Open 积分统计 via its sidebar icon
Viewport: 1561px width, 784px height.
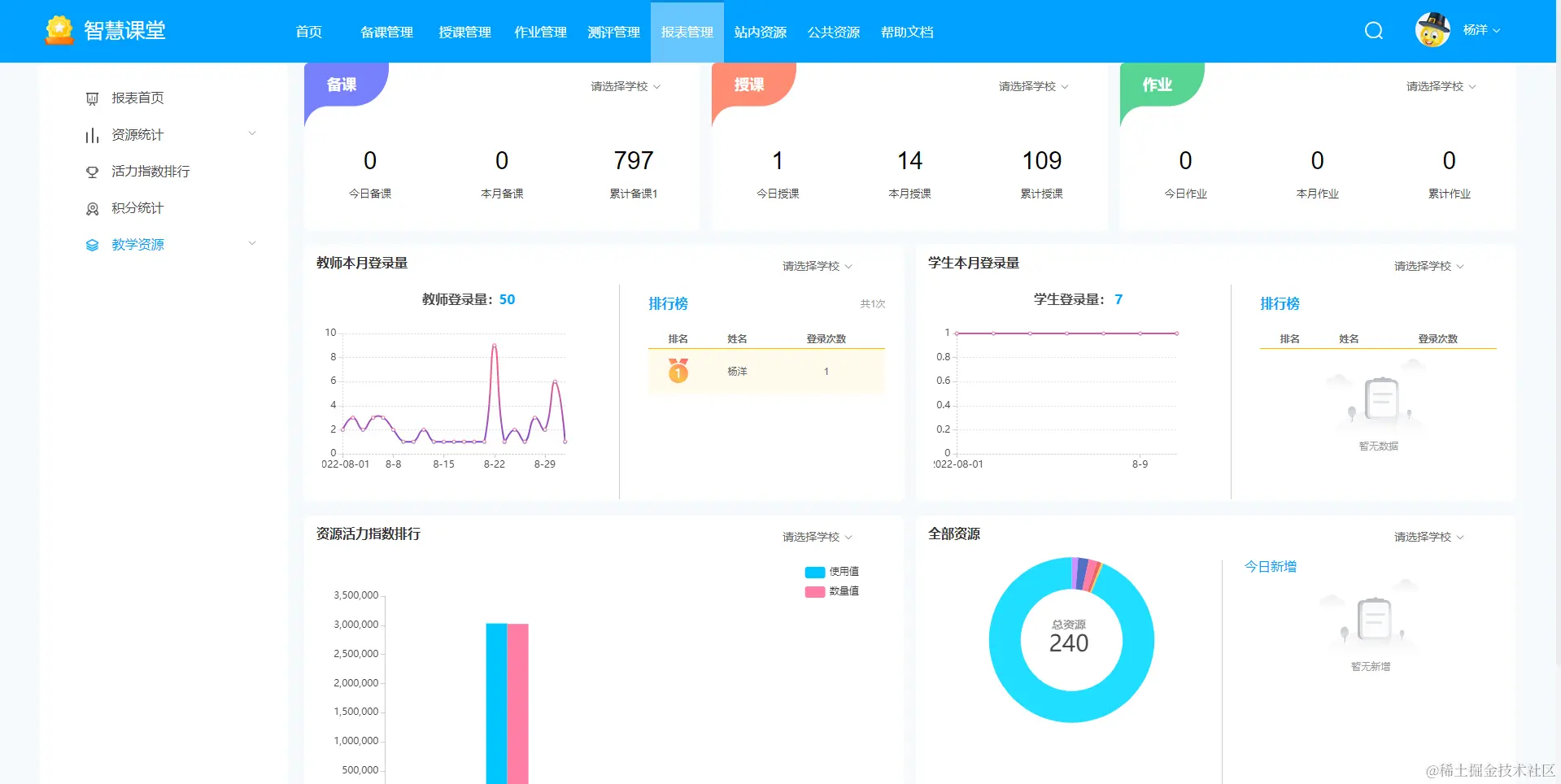(x=92, y=207)
